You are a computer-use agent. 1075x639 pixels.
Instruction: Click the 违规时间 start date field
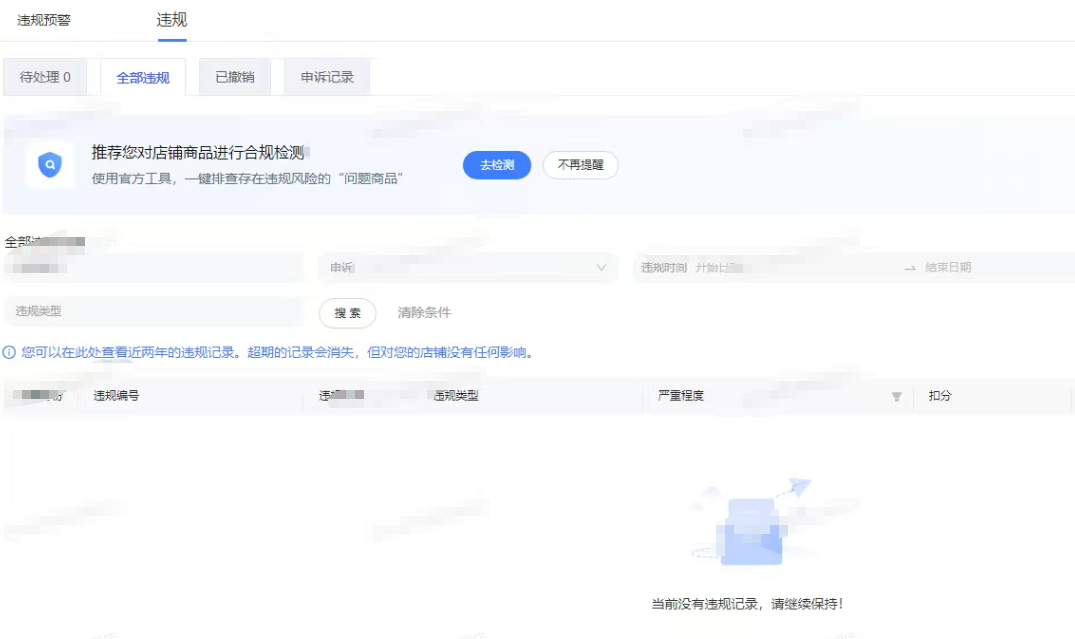[780, 268]
